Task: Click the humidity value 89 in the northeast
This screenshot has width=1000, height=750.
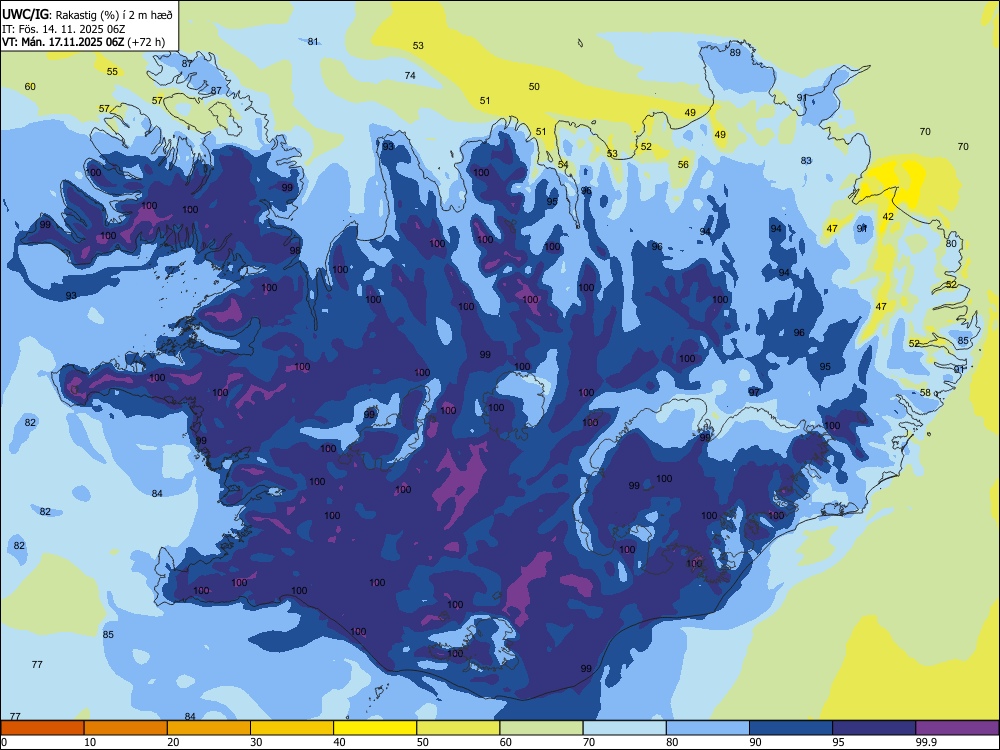Action: click(735, 52)
